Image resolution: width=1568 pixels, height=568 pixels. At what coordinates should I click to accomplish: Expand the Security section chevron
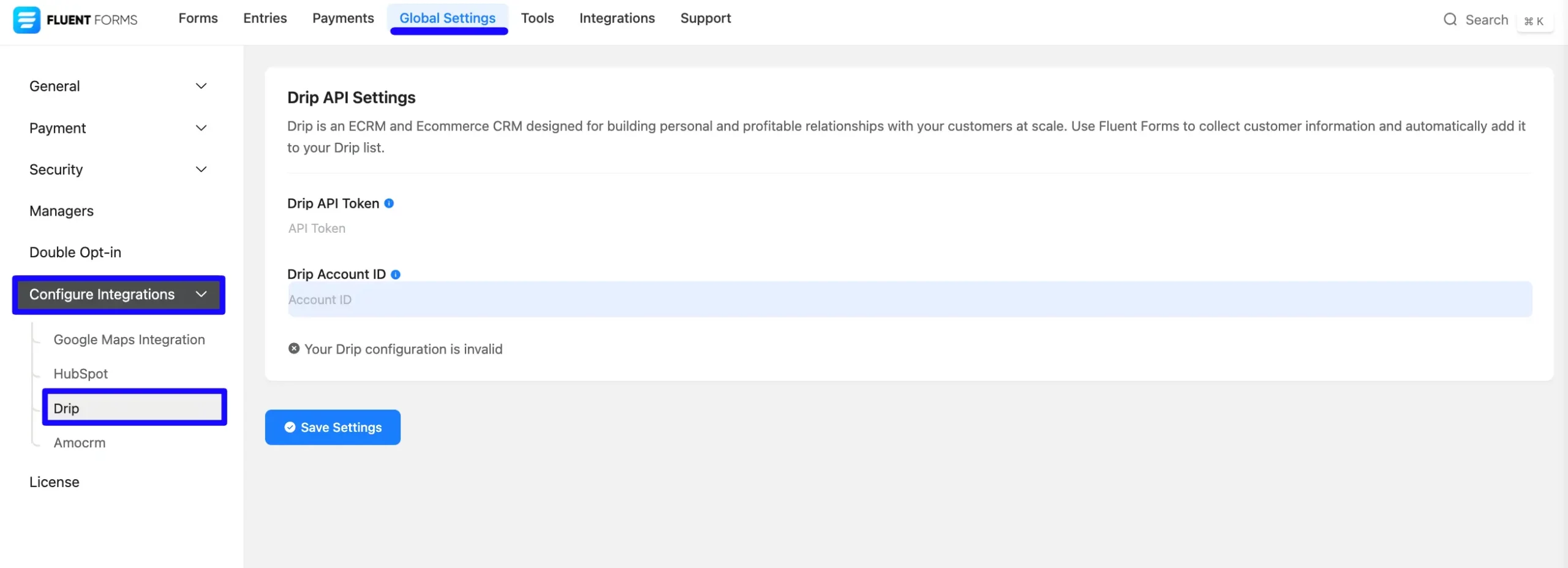201,169
